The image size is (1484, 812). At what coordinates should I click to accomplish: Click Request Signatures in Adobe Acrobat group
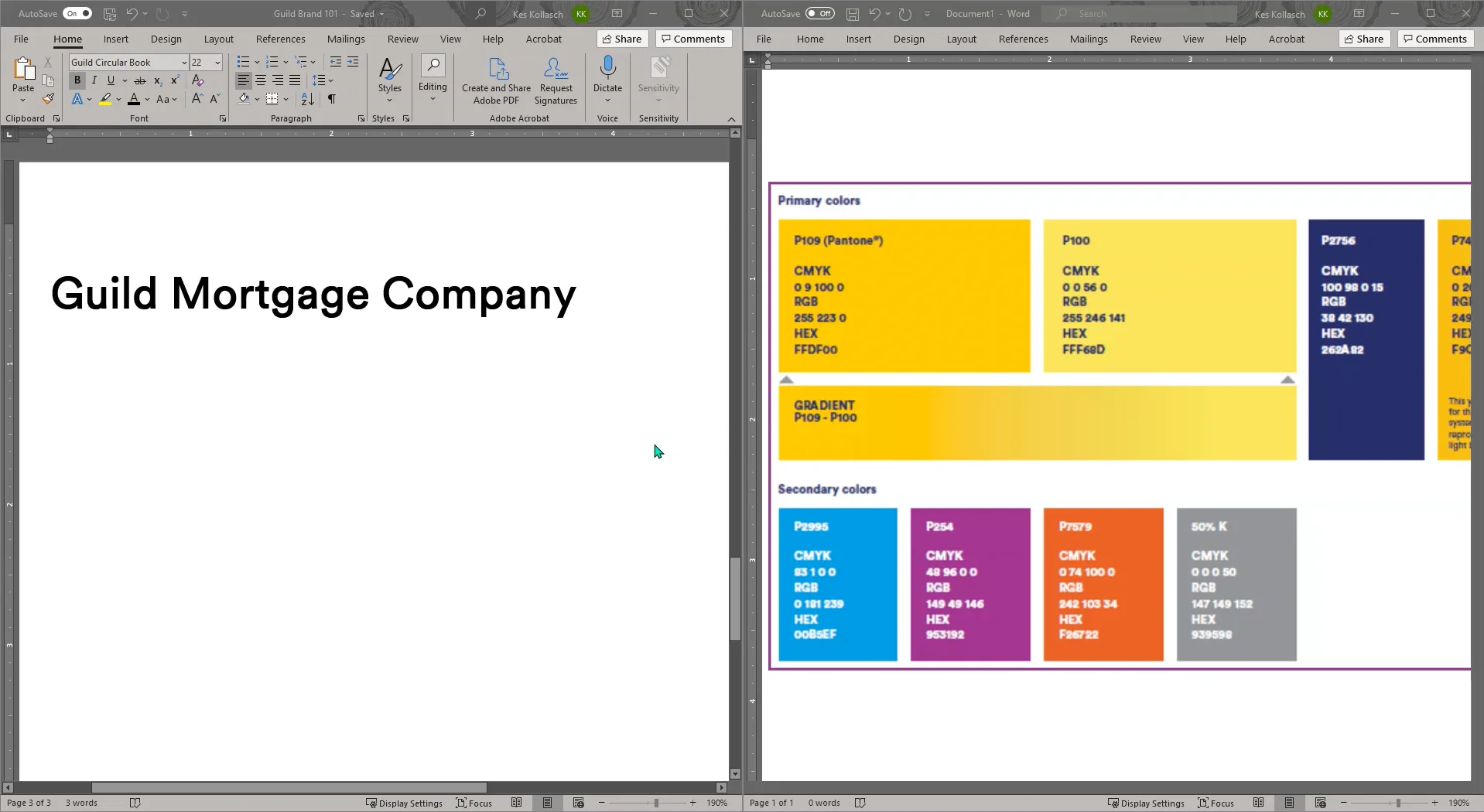click(x=556, y=80)
